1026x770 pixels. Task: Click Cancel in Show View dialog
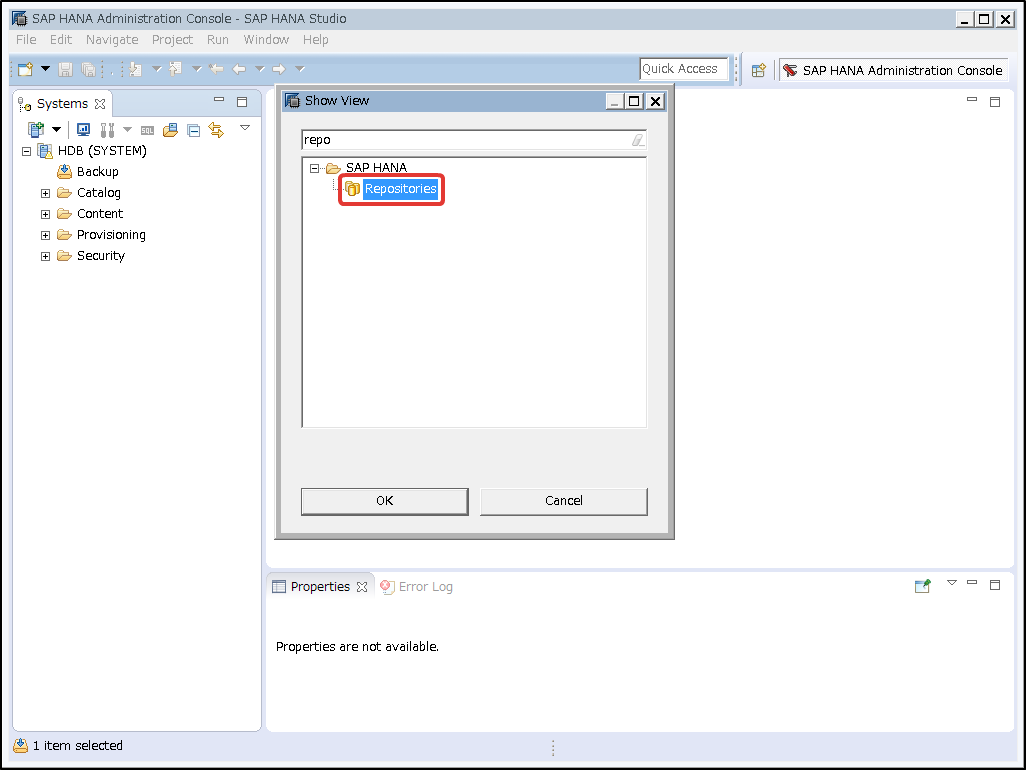point(564,501)
